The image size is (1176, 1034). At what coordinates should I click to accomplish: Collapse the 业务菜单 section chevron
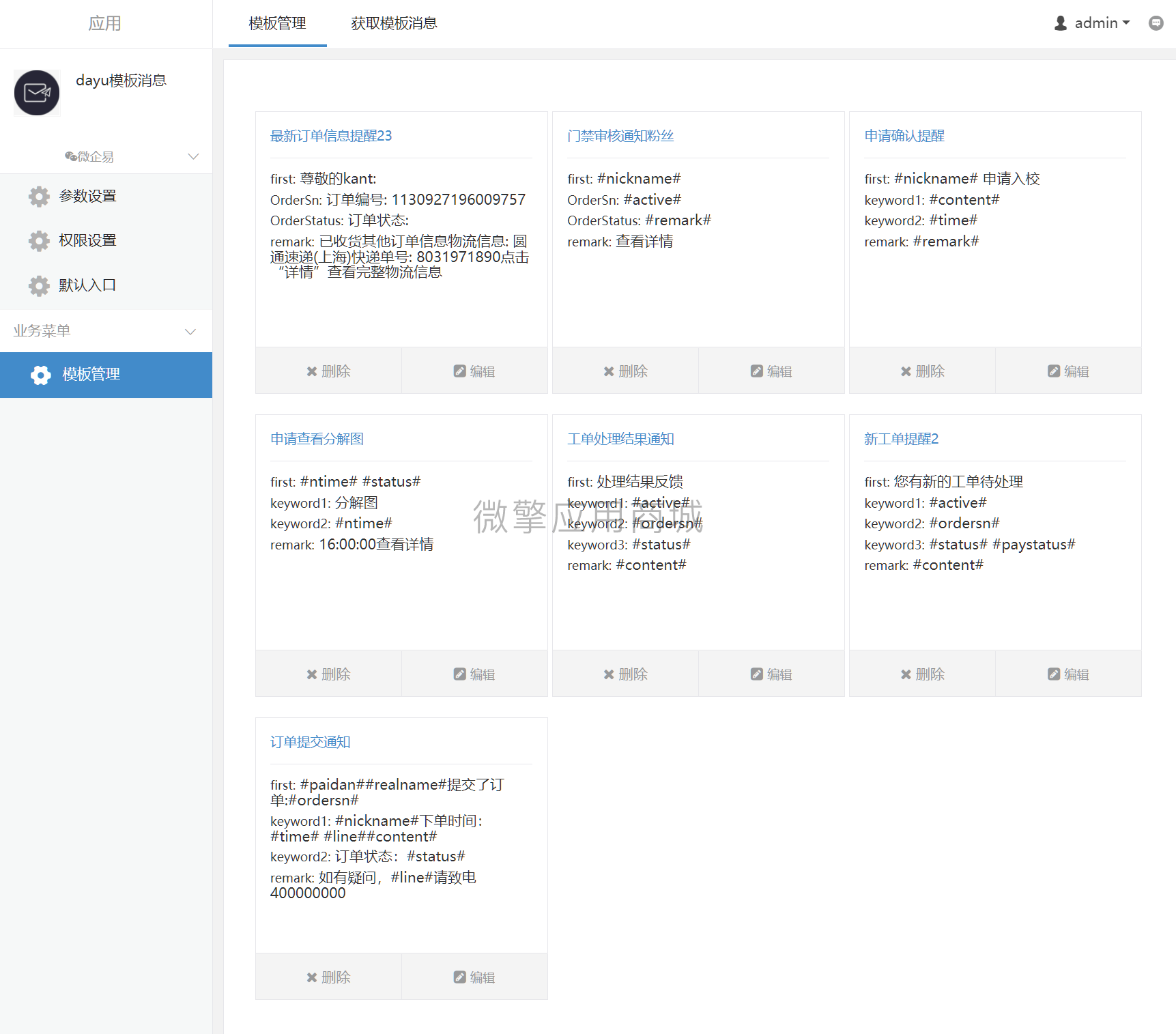pos(190,332)
